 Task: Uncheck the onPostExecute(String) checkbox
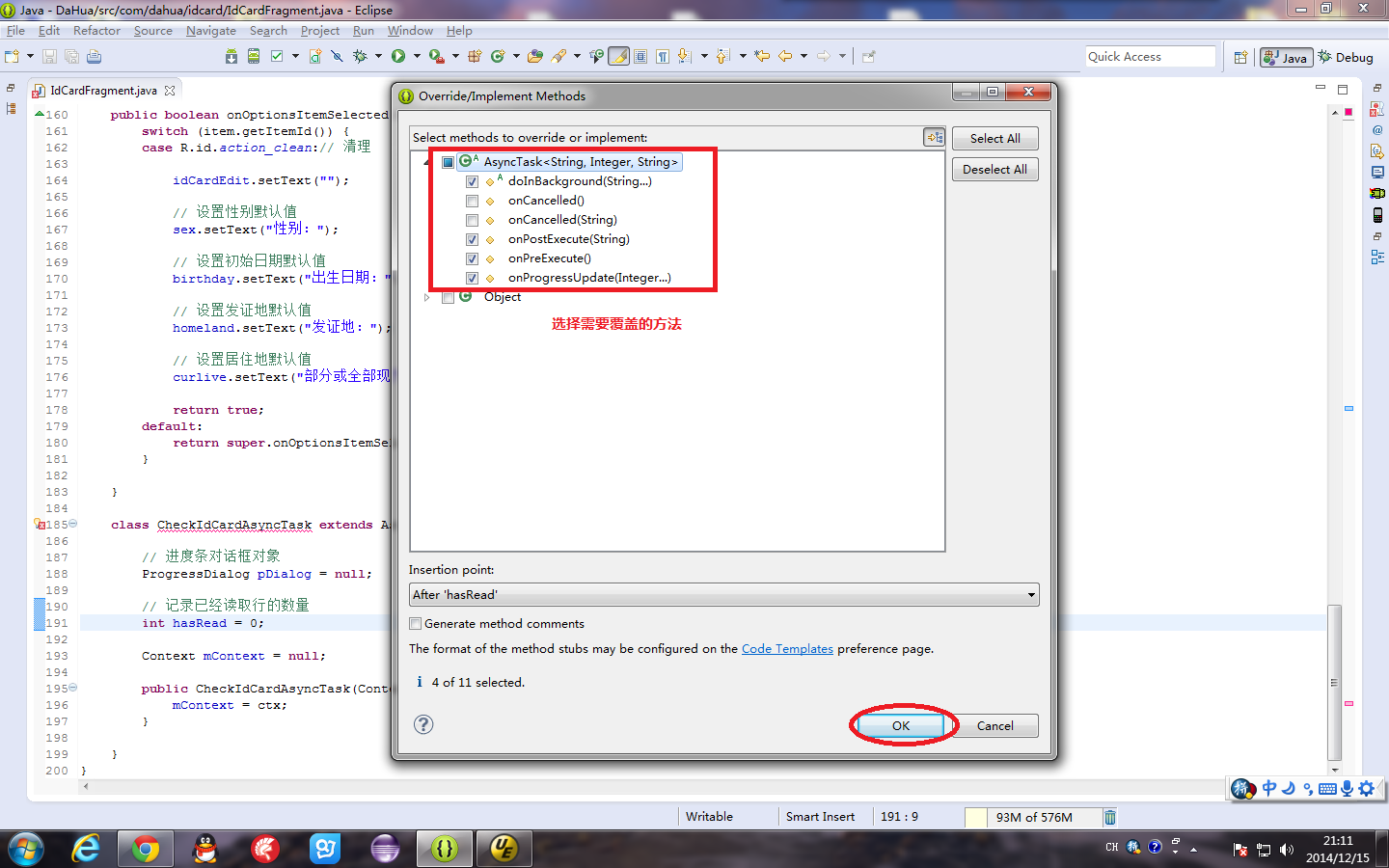click(x=472, y=239)
